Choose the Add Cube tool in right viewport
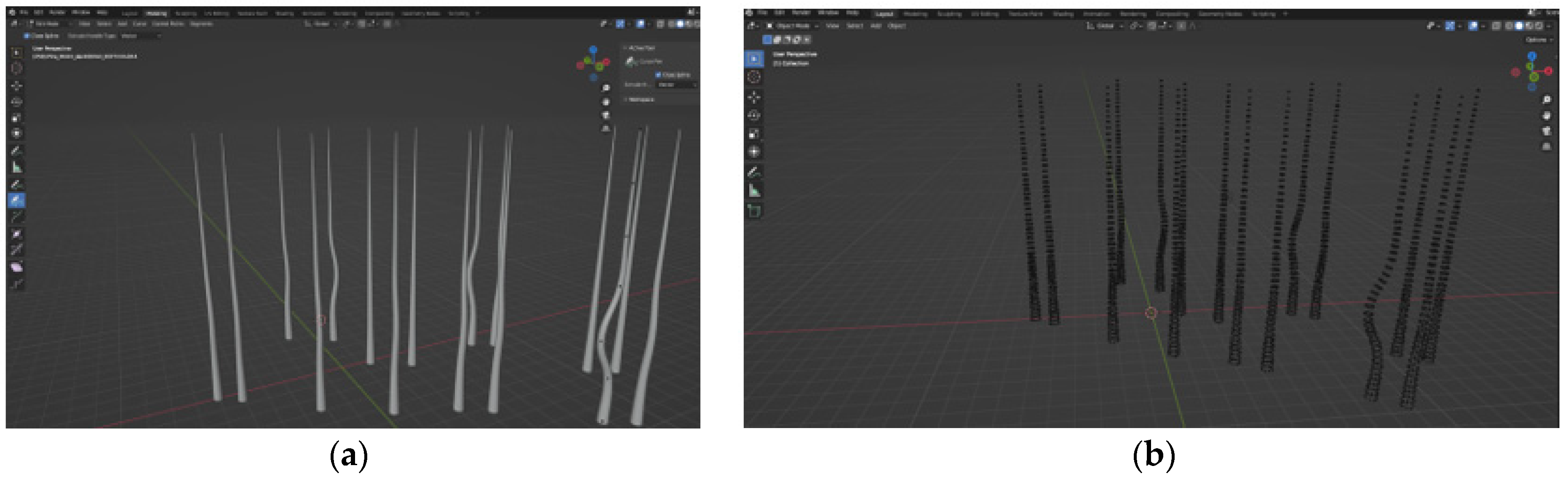The height and width of the screenshot is (479, 1568). click(754, 210)
